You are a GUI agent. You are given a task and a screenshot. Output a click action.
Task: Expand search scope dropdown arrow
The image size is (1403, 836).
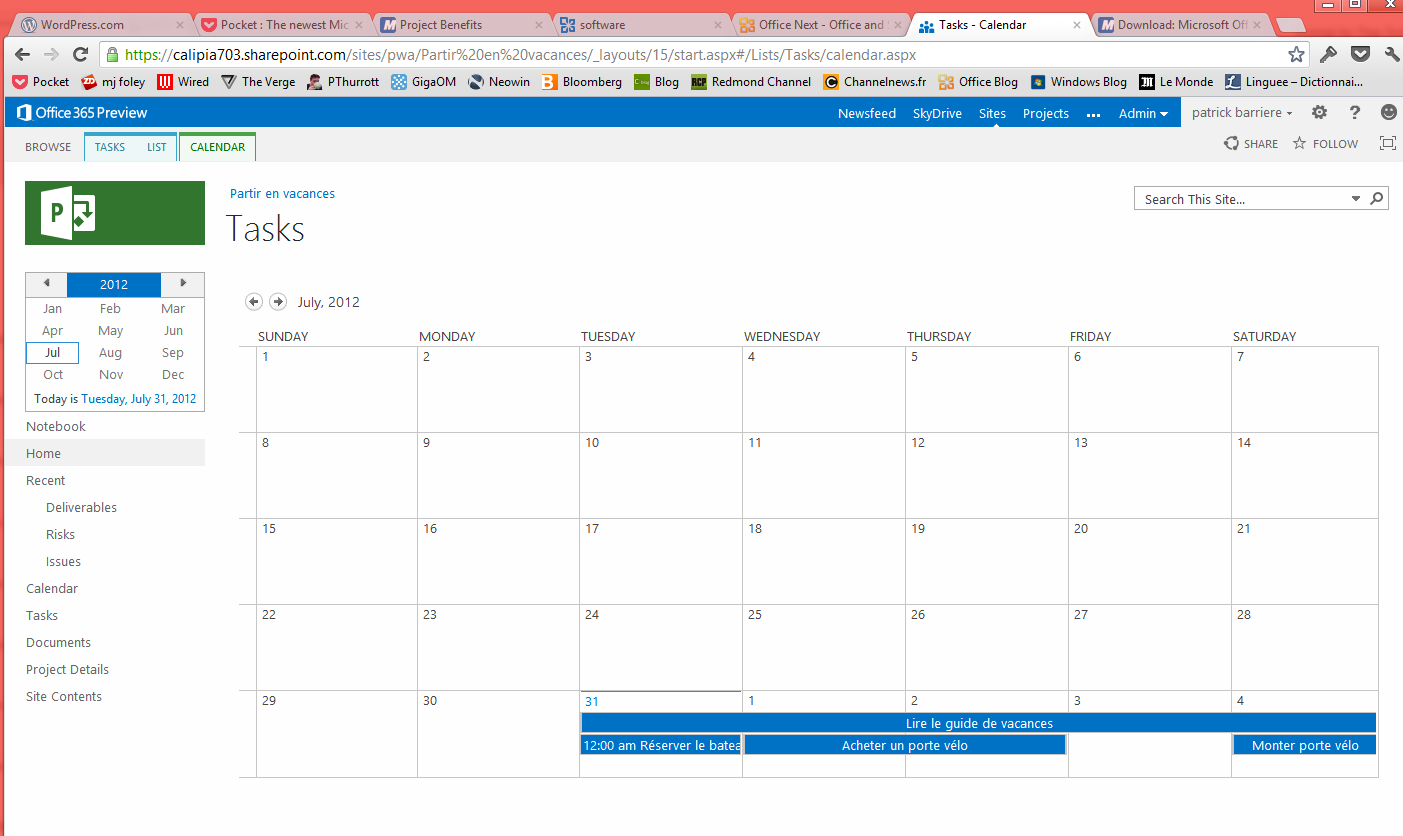click(x=1356, y=199)
